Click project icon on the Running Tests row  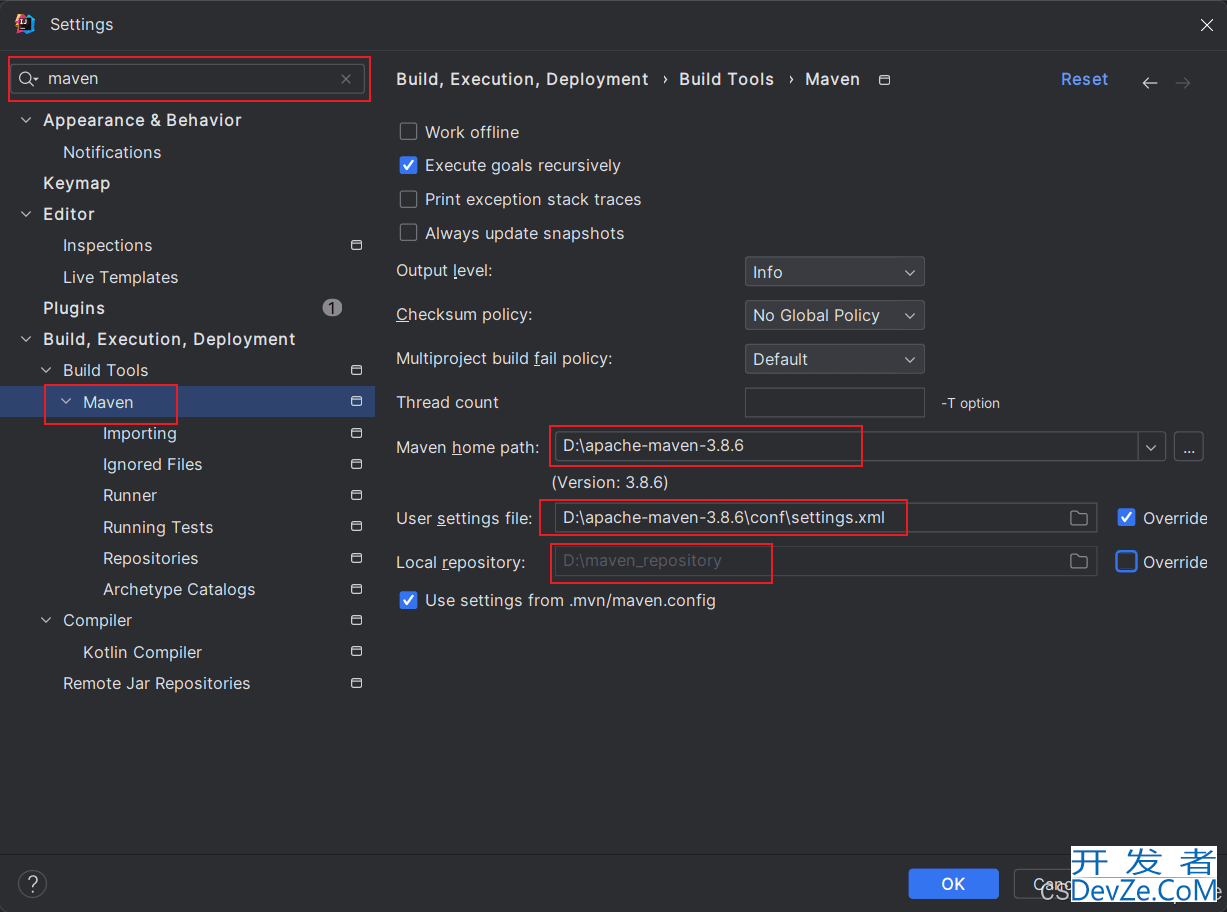(x=356, y=527)
